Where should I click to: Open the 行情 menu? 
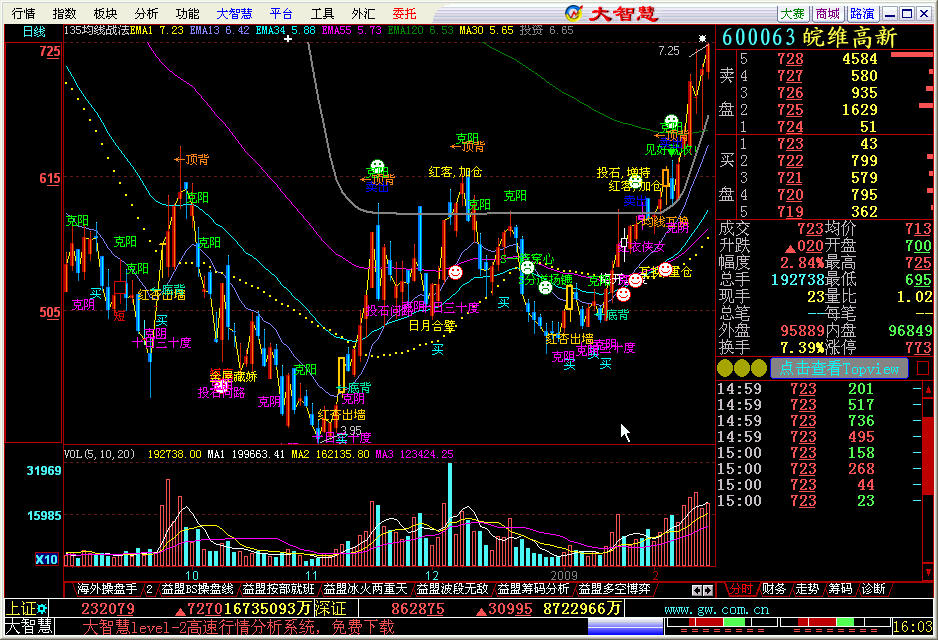click(23, 13)
